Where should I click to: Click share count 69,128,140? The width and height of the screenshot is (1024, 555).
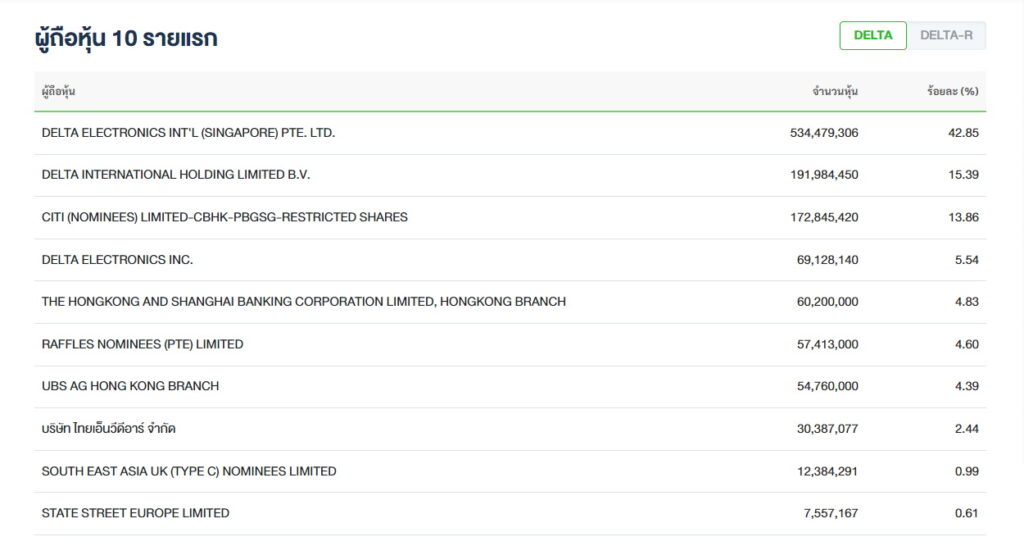point(827,259)
